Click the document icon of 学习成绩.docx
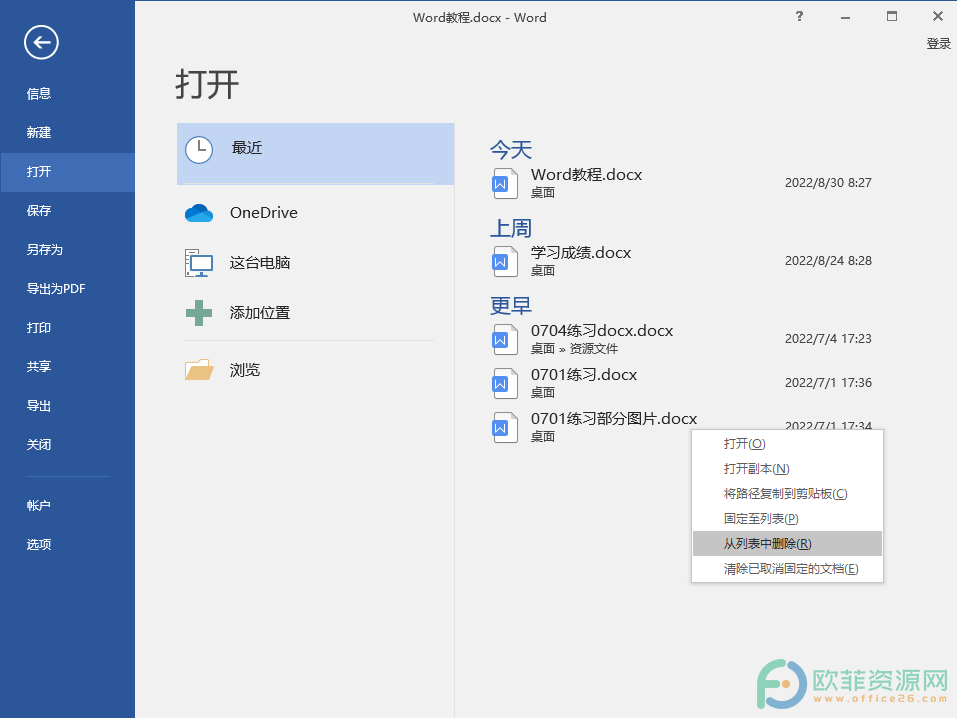957x718 pixels. click(x=505, y=261)
